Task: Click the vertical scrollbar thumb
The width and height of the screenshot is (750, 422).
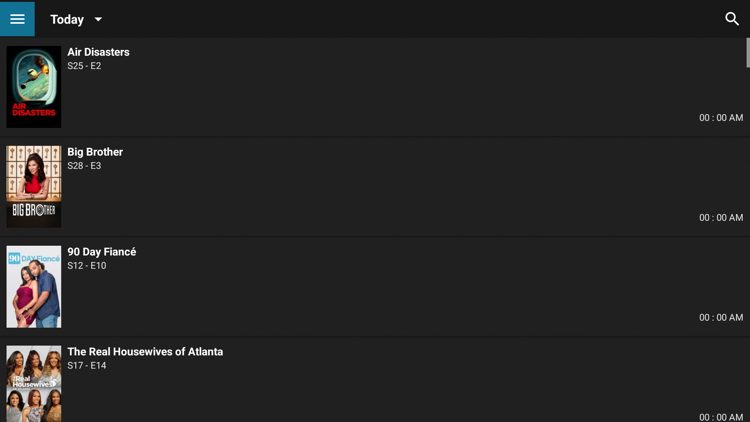Action: pos(748,53)
